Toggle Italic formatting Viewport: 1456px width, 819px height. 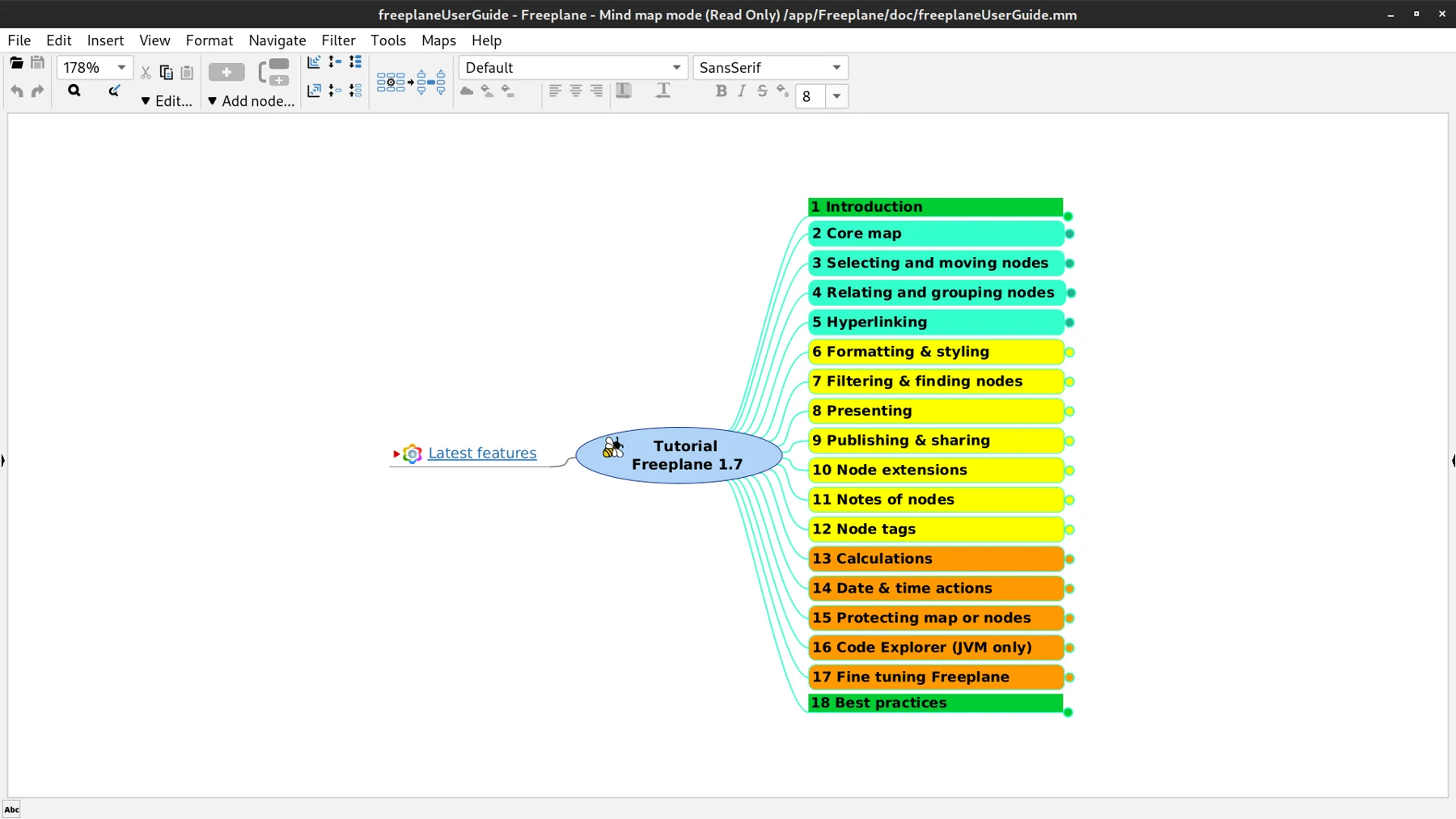tap(742, 91)
